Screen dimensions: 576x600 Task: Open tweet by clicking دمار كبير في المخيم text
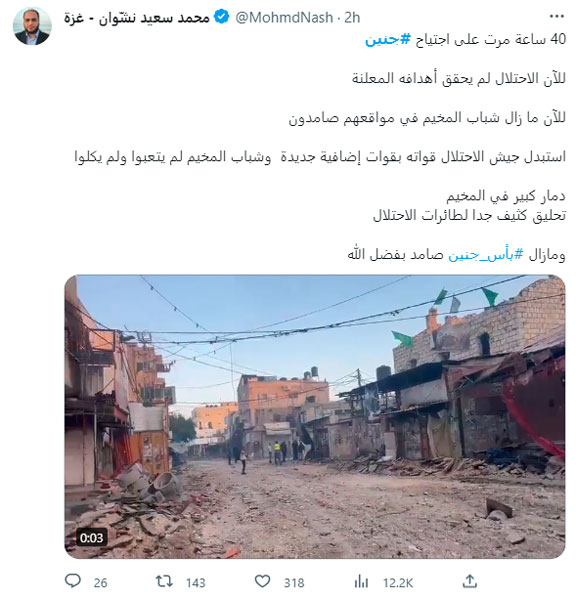coord(506,196)
